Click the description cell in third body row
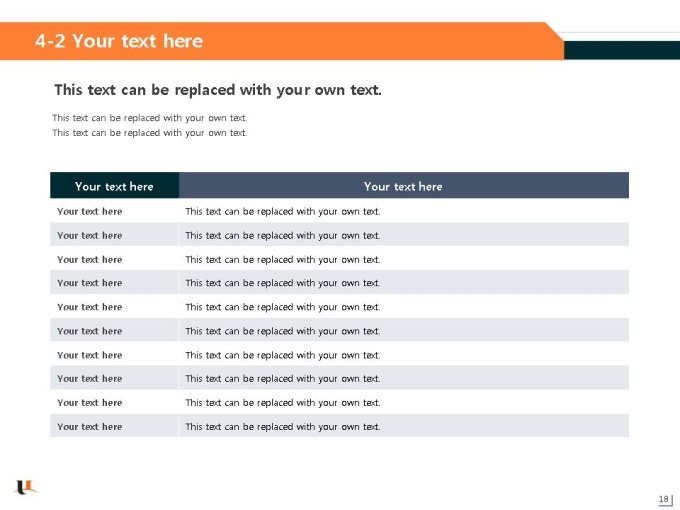 click(404, 259)
